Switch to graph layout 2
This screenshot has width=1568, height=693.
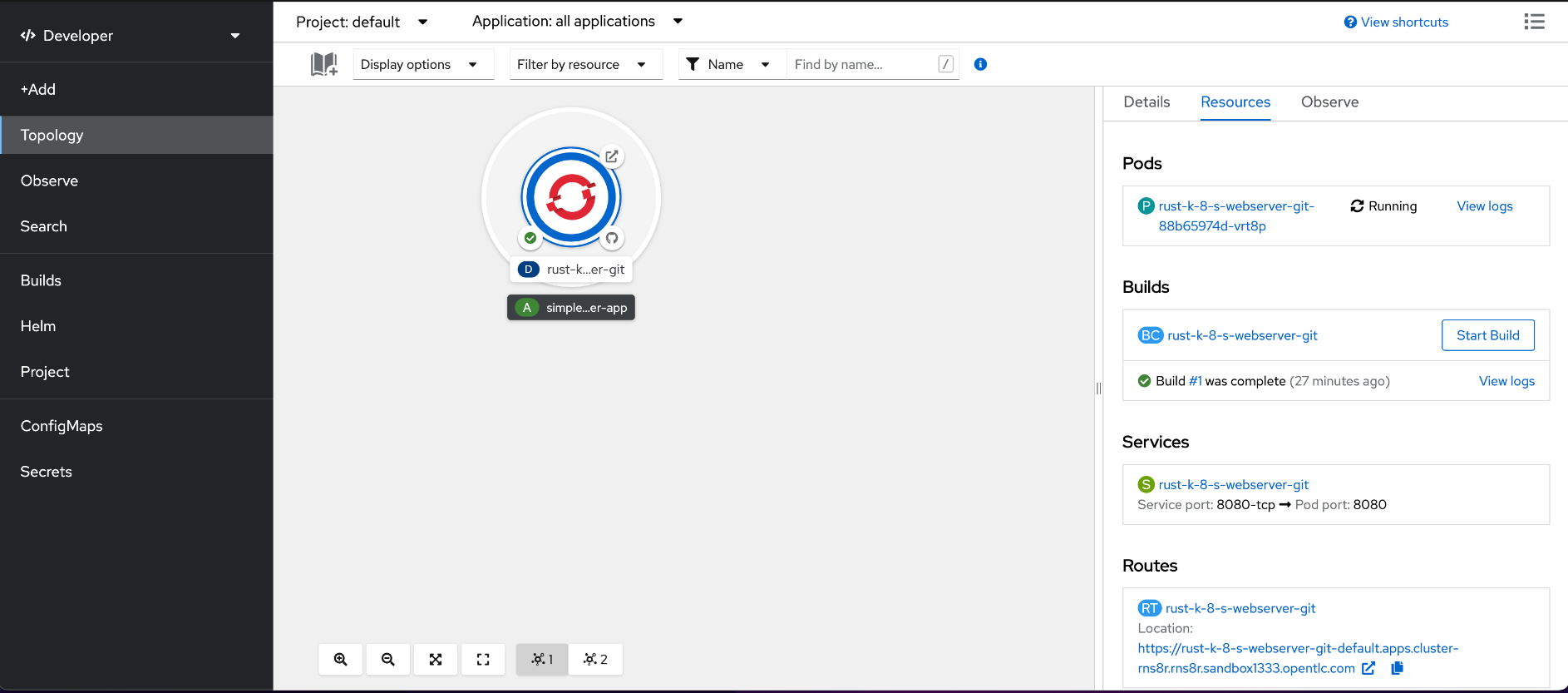595,659
